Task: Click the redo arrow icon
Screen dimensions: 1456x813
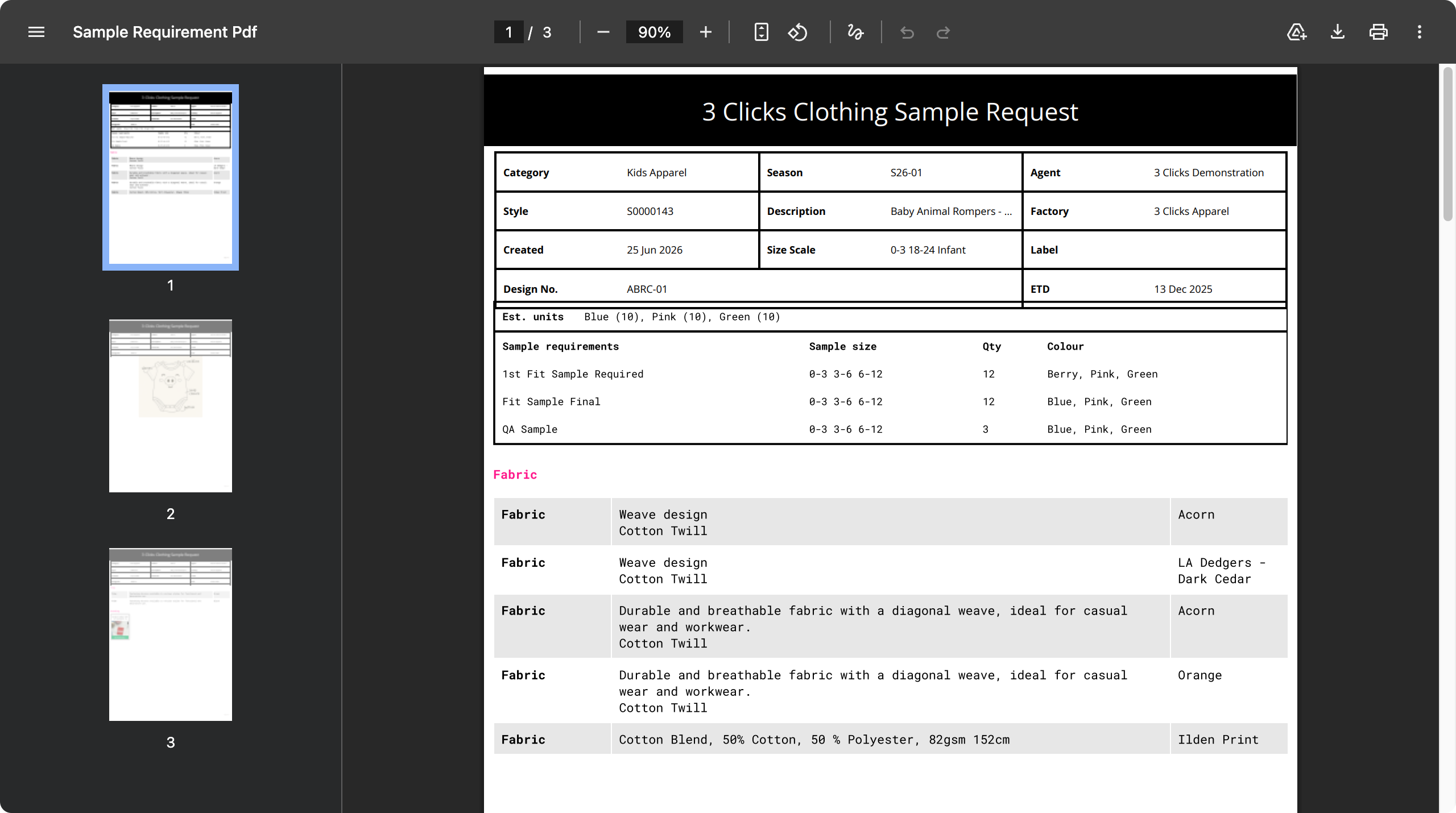Action: click(944, 32)
